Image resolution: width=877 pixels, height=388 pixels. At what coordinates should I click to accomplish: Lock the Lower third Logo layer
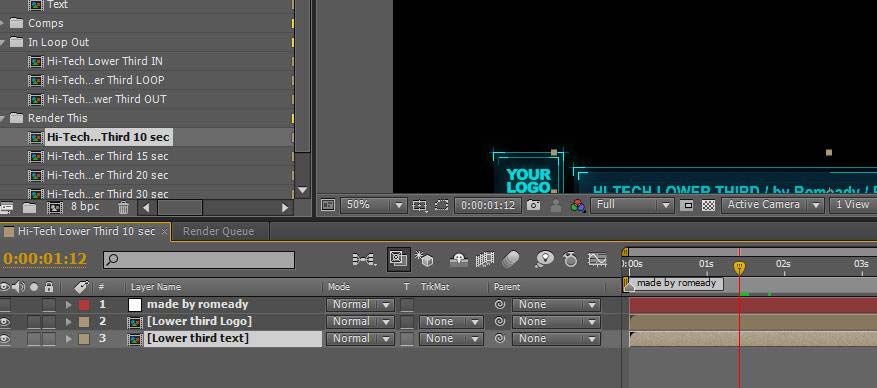click(50, 321)
